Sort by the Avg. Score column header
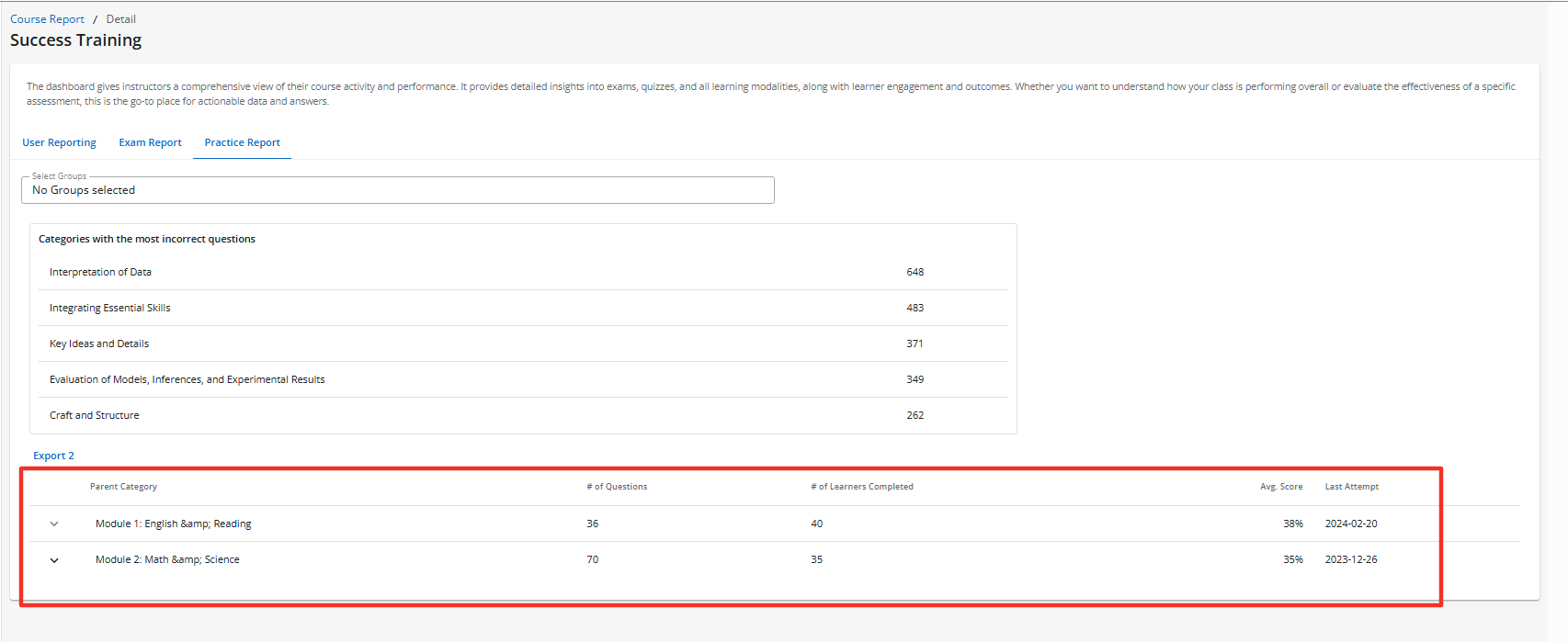This screenshot has height=642, width=1568. tap(1280, 487)
